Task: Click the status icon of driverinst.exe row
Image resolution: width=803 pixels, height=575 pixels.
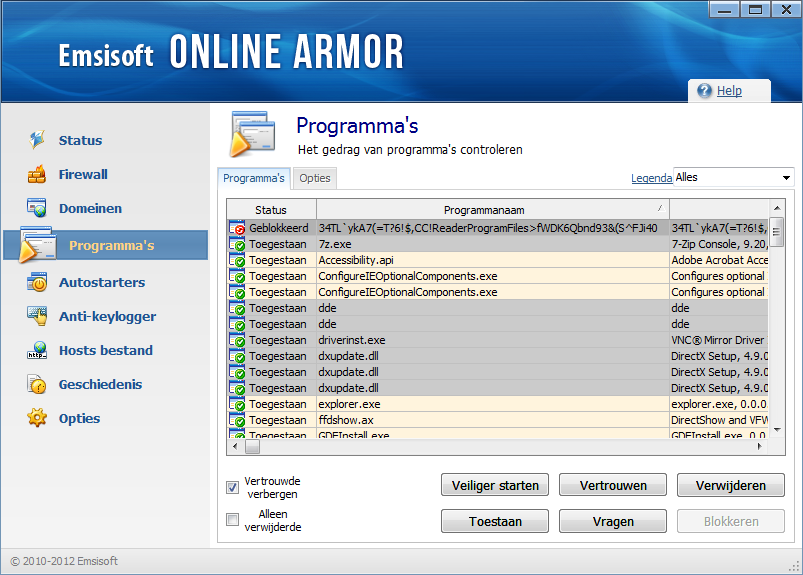Action: coord(237,340)
